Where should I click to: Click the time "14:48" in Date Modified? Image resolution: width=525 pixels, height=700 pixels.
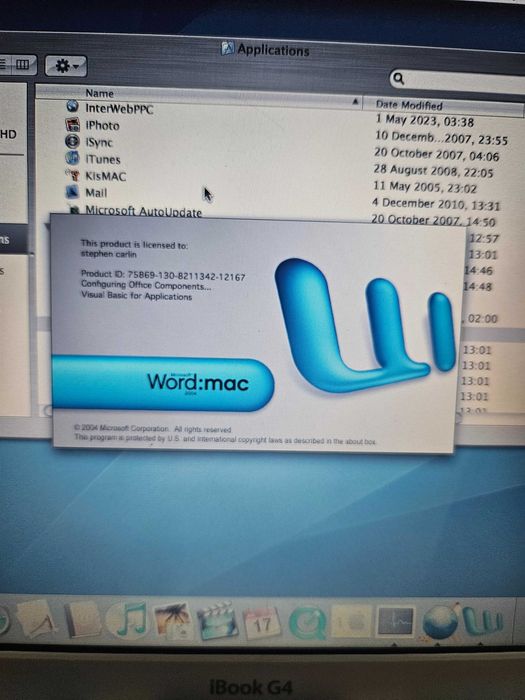point(478,286)
